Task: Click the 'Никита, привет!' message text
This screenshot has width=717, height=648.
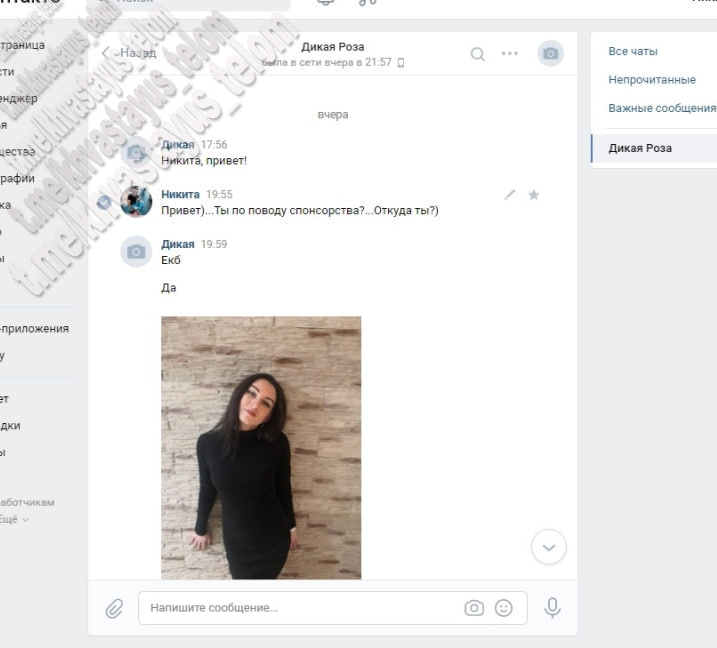Action: (204, 161)
